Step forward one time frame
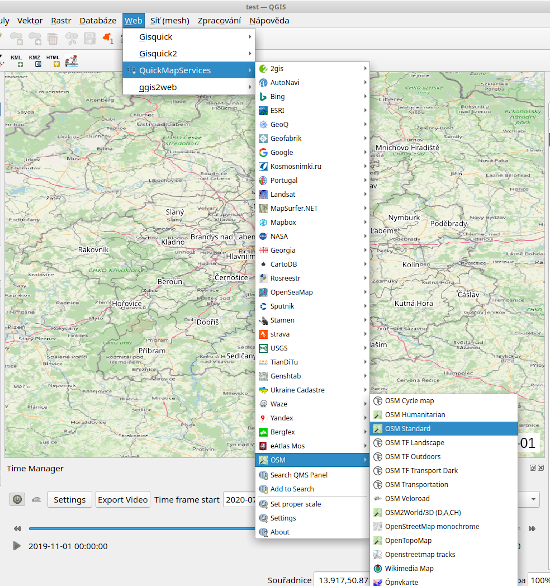The image size is (550, 586). pos(532,528)
